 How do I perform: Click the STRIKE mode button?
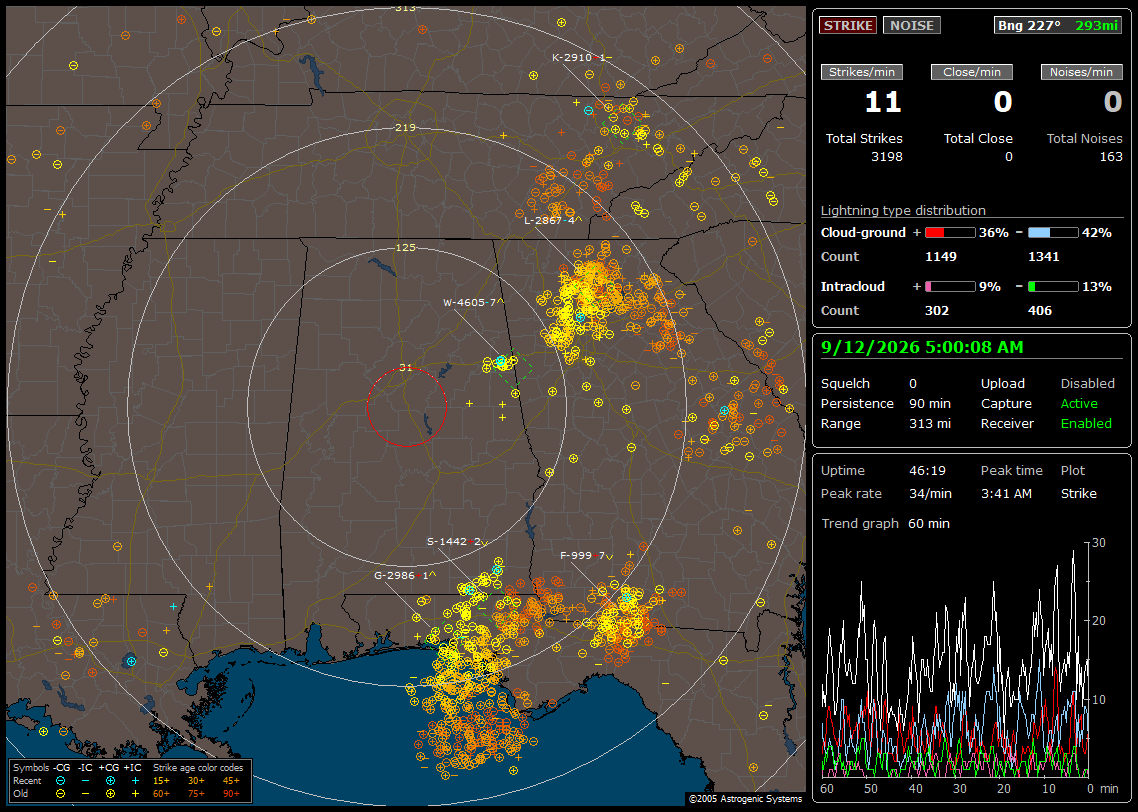click(x=848, y=25)
